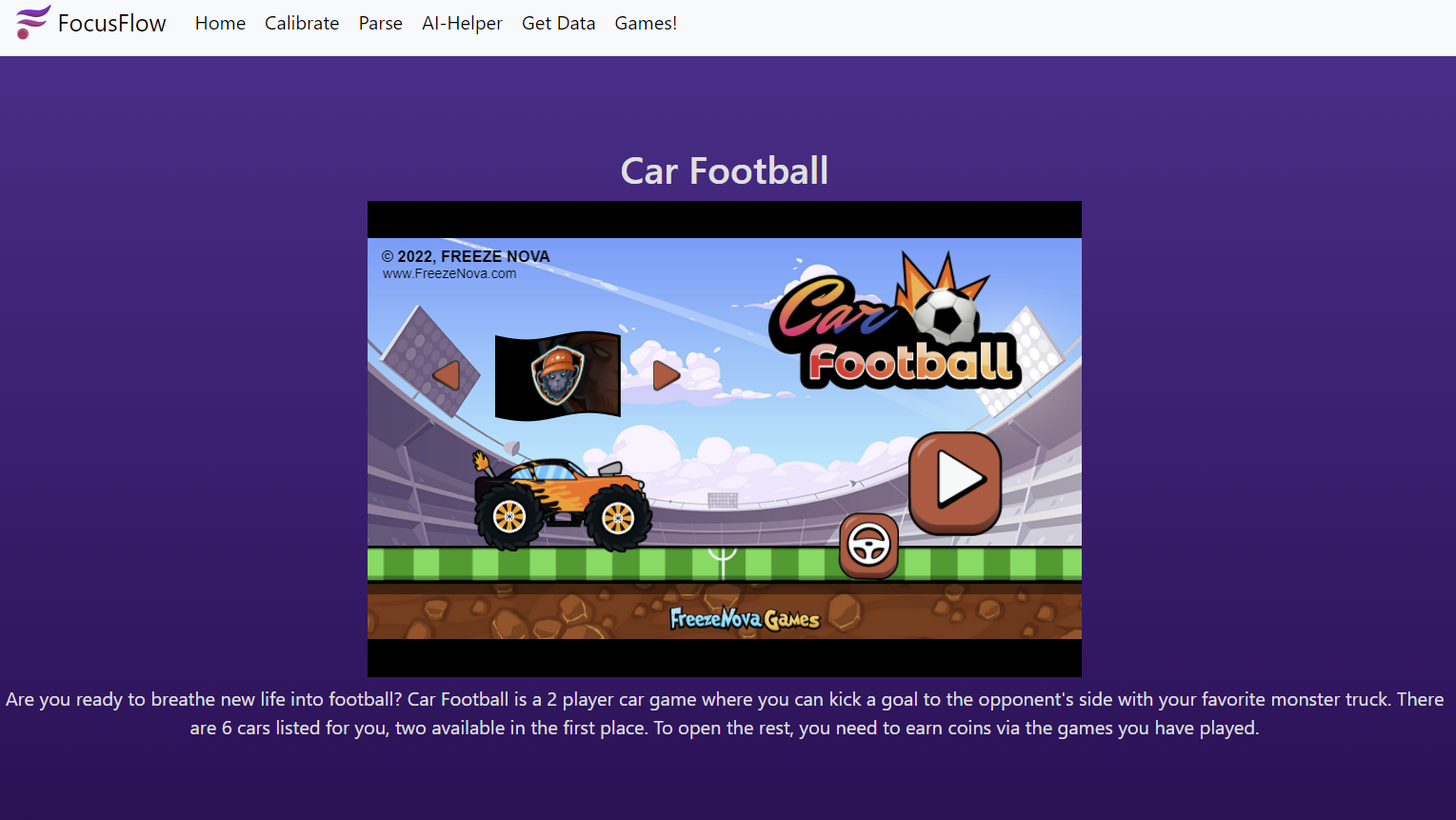Open the AI-Helper page
Viewport: 1456px width, 820px height.
pos(462,23)
